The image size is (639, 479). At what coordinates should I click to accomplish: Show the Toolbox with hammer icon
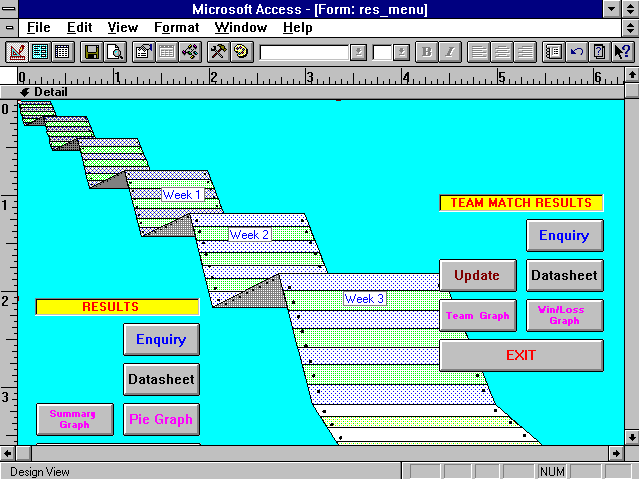point(219,51)
